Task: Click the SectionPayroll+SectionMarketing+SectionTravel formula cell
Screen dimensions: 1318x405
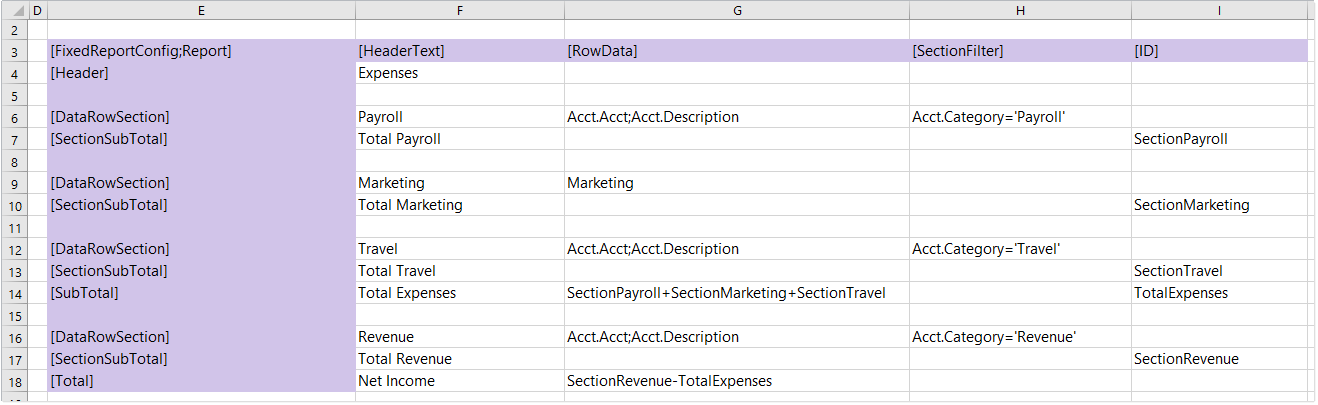Action: coord(725,293)
